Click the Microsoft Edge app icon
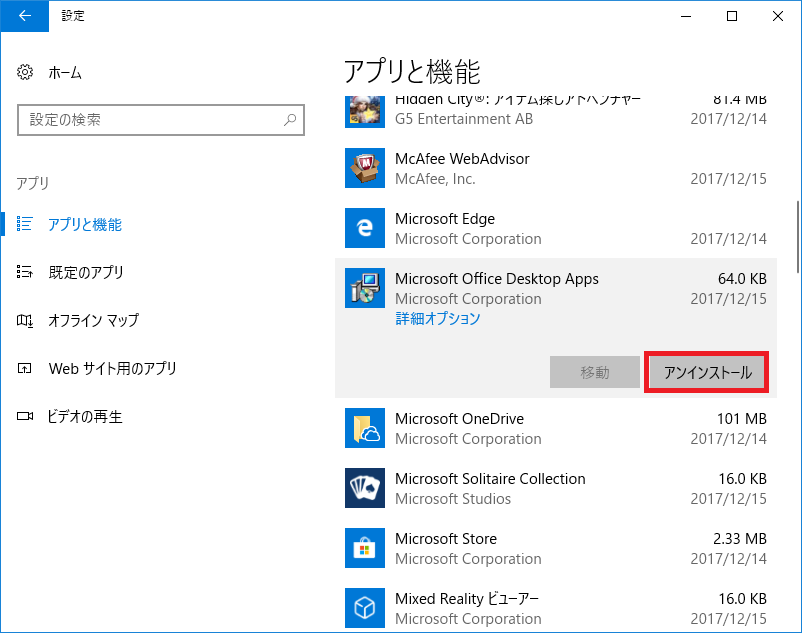 click(365, 228)
